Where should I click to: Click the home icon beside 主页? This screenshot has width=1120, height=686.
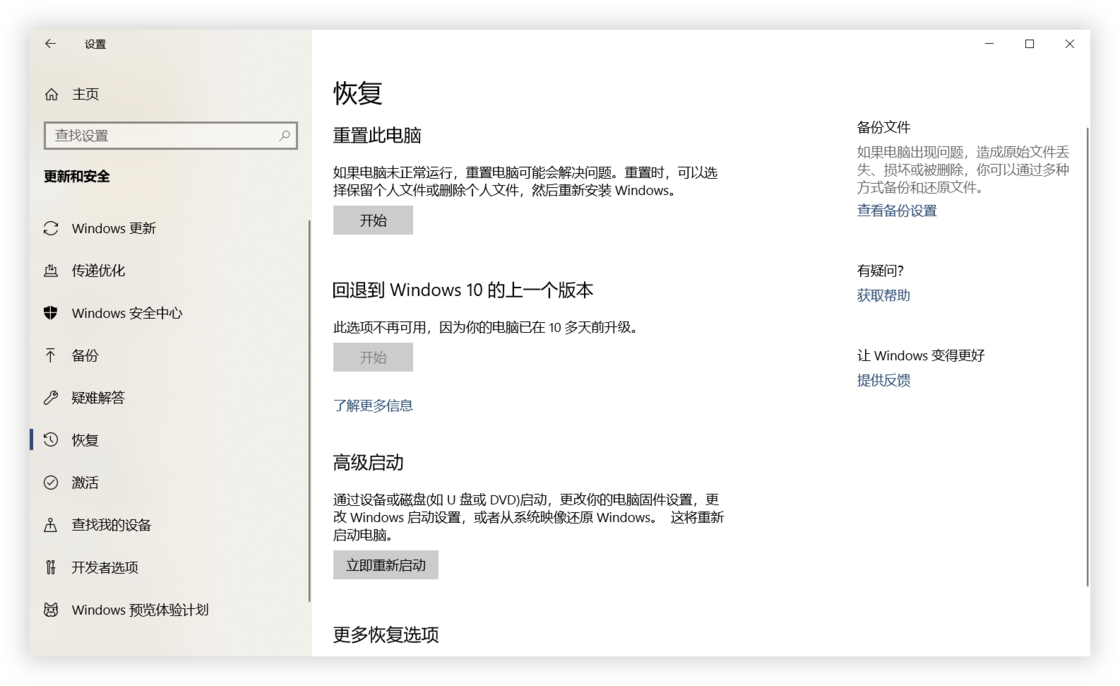pyautogui.click(x=51, y=94)
